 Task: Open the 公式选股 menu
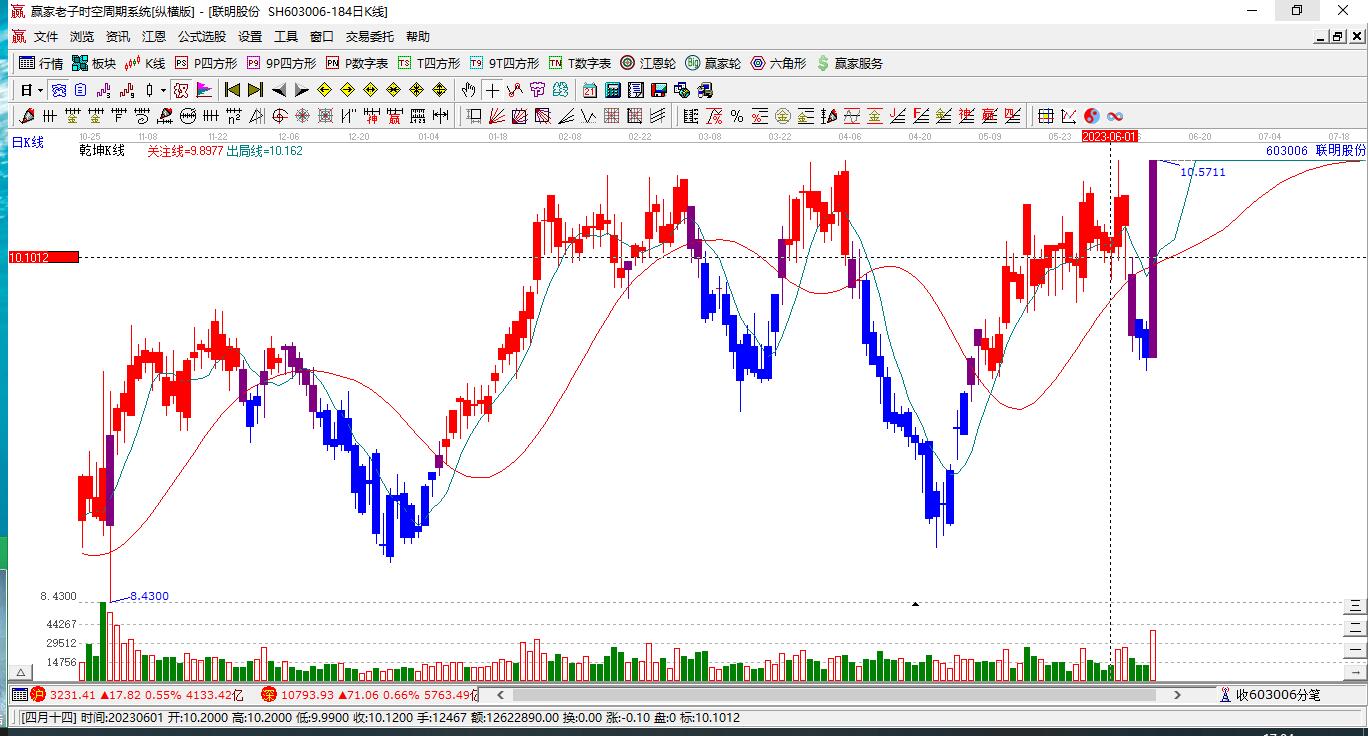pos(202,37)
